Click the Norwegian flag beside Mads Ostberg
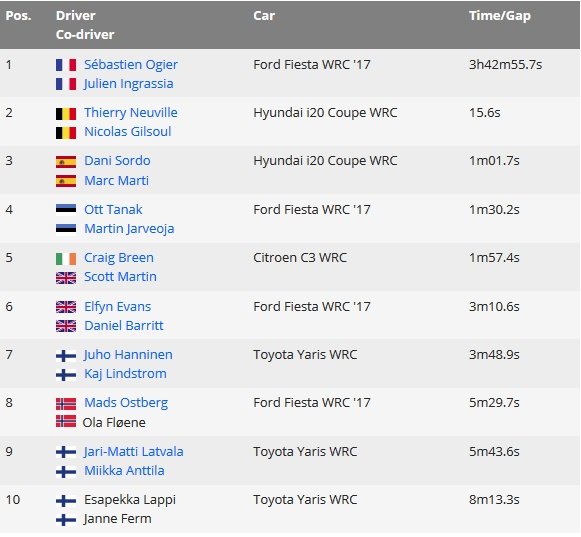This screenshot has width=581, height=537. click(x=66, y=403)
